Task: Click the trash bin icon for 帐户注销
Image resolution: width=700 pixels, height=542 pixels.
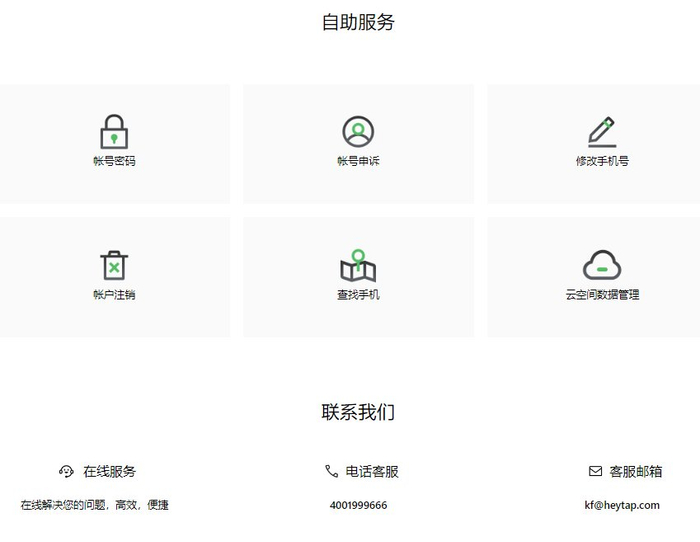Action: [x=114, y=266]
